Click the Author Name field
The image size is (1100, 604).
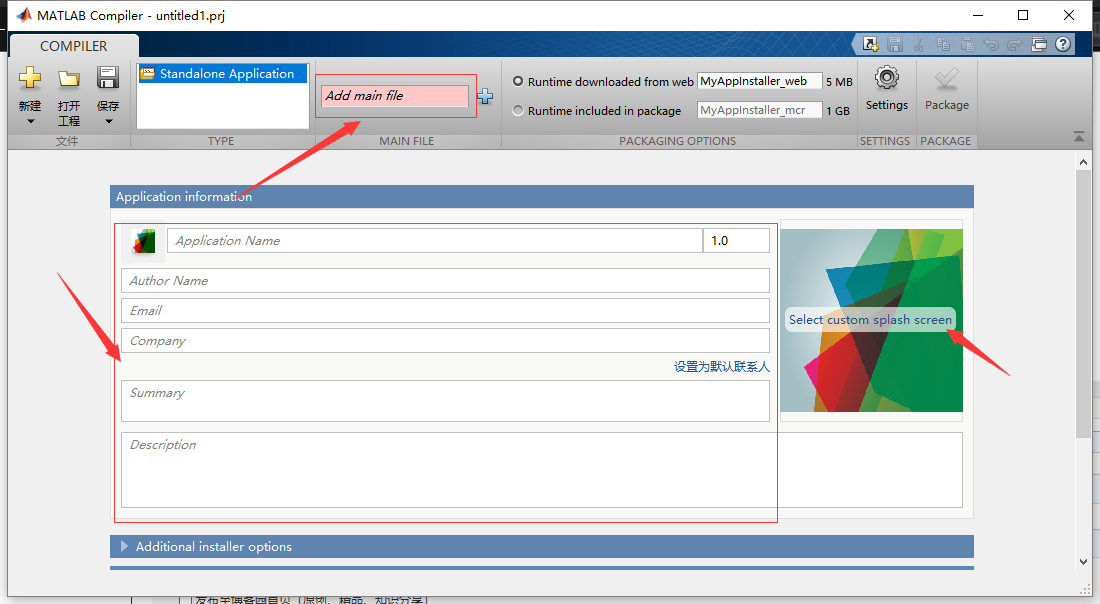coord(445,281)
